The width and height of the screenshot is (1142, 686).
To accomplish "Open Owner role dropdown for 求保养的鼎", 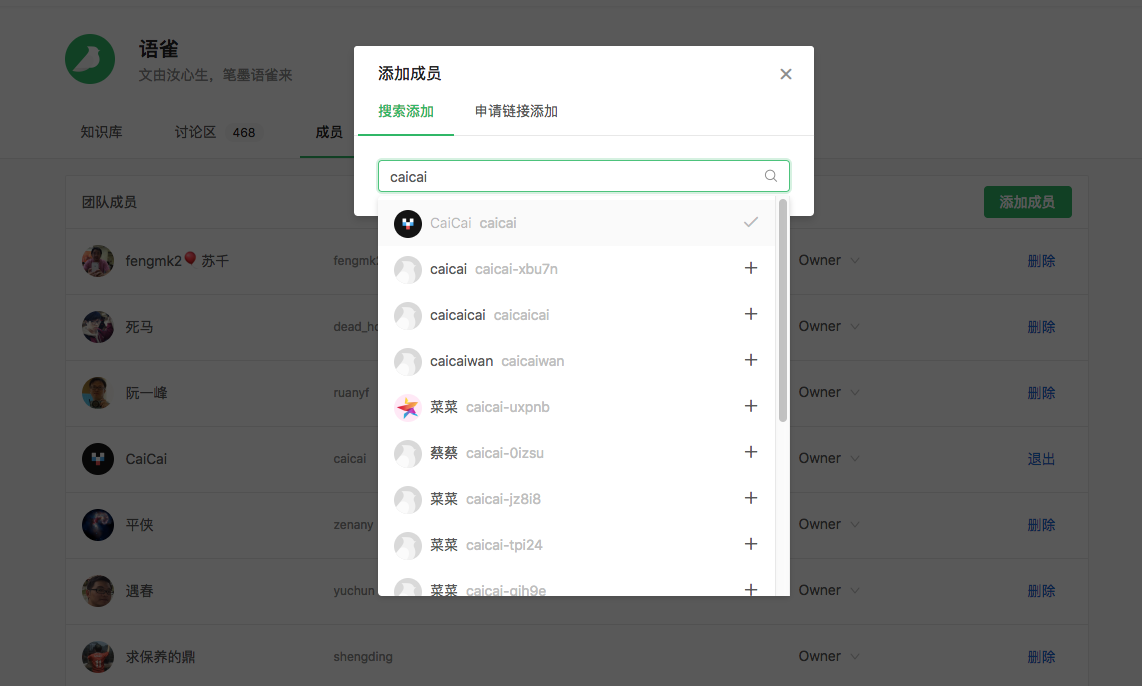I will point(829,657).
